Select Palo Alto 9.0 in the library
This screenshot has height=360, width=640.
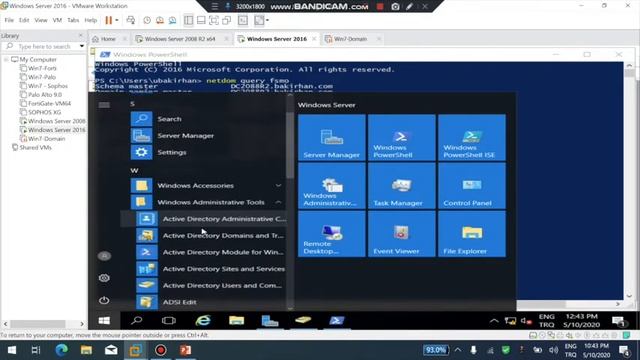coord(45,95)
